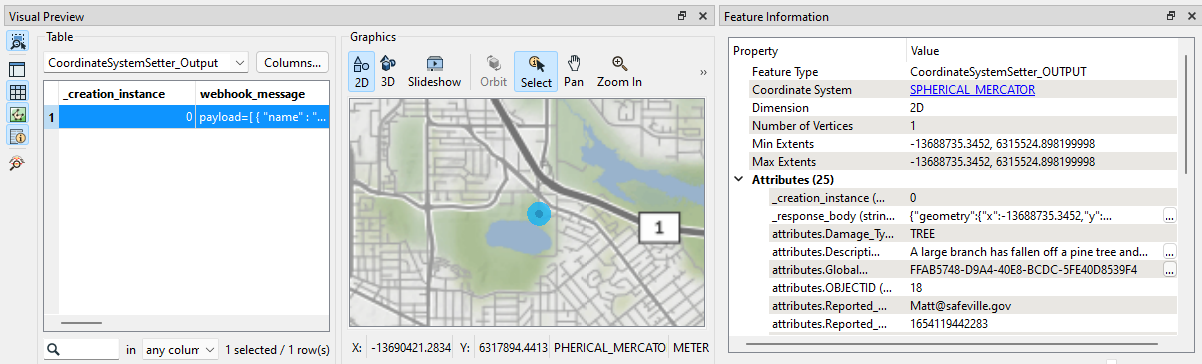This screenshot has height=364, width=1202.
Task: Click the Orbit tool
Action: click(x=494, y=71)
